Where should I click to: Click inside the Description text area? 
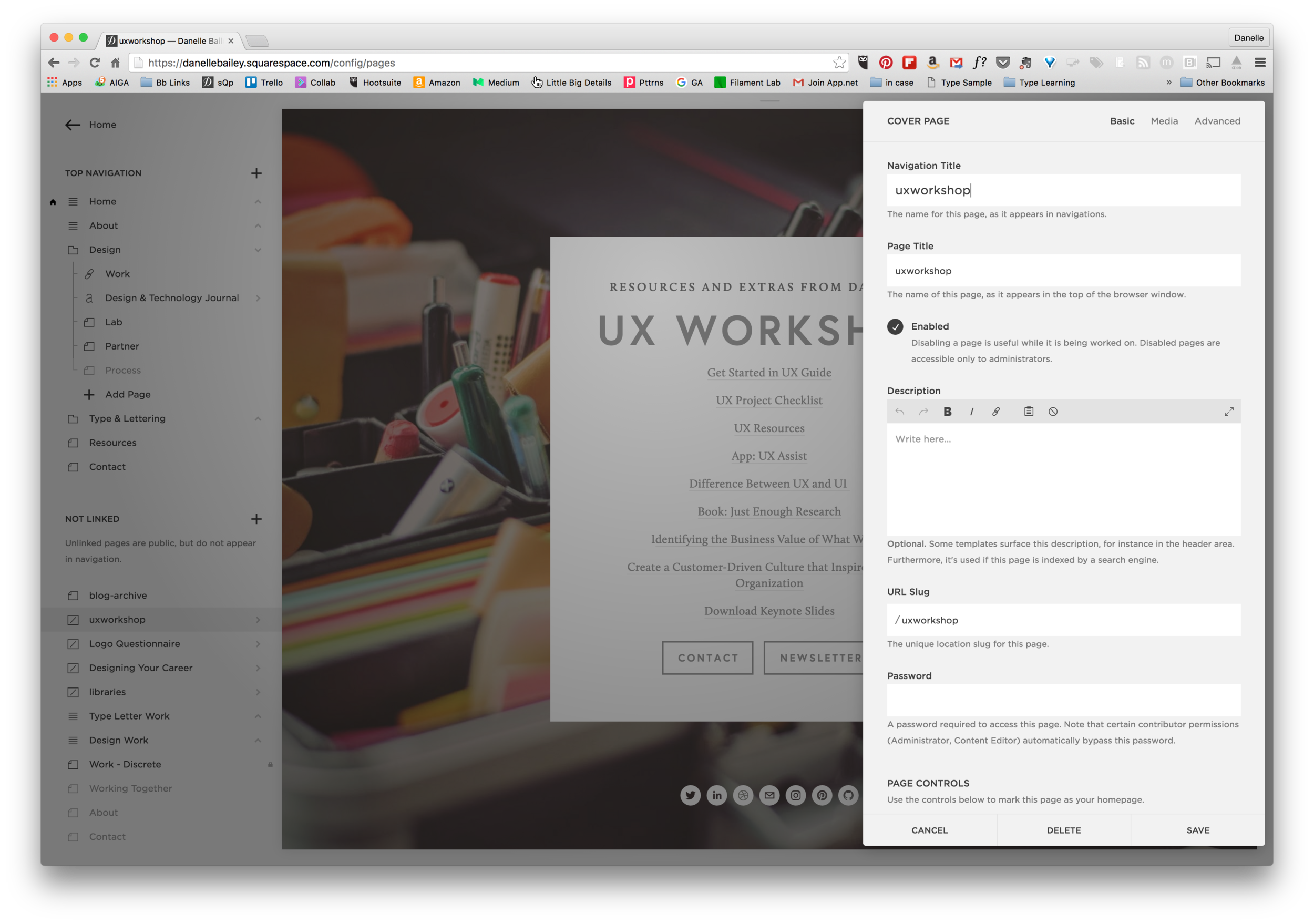point(1063,479)
